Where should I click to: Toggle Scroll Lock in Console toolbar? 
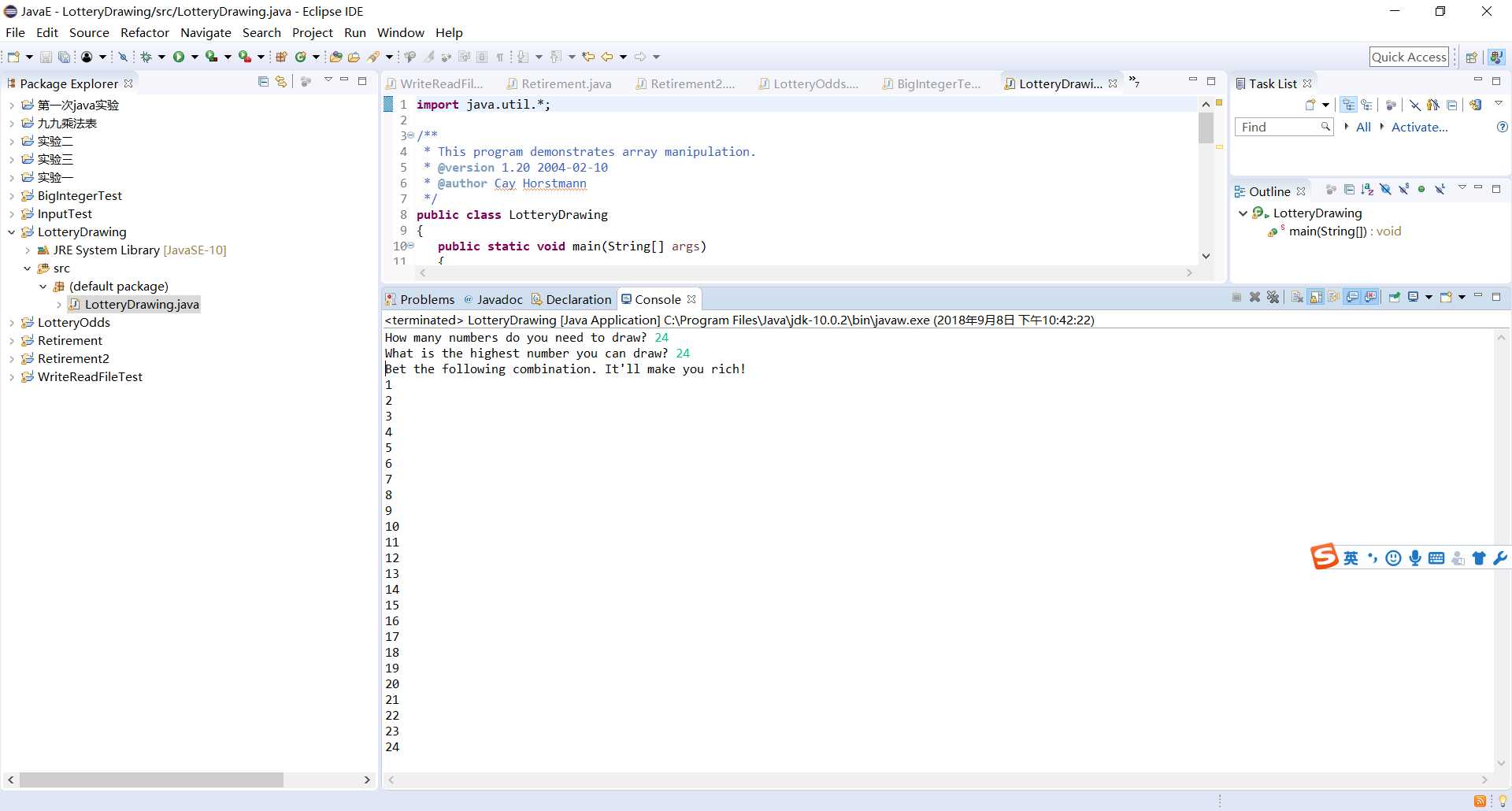(1316, 298)
